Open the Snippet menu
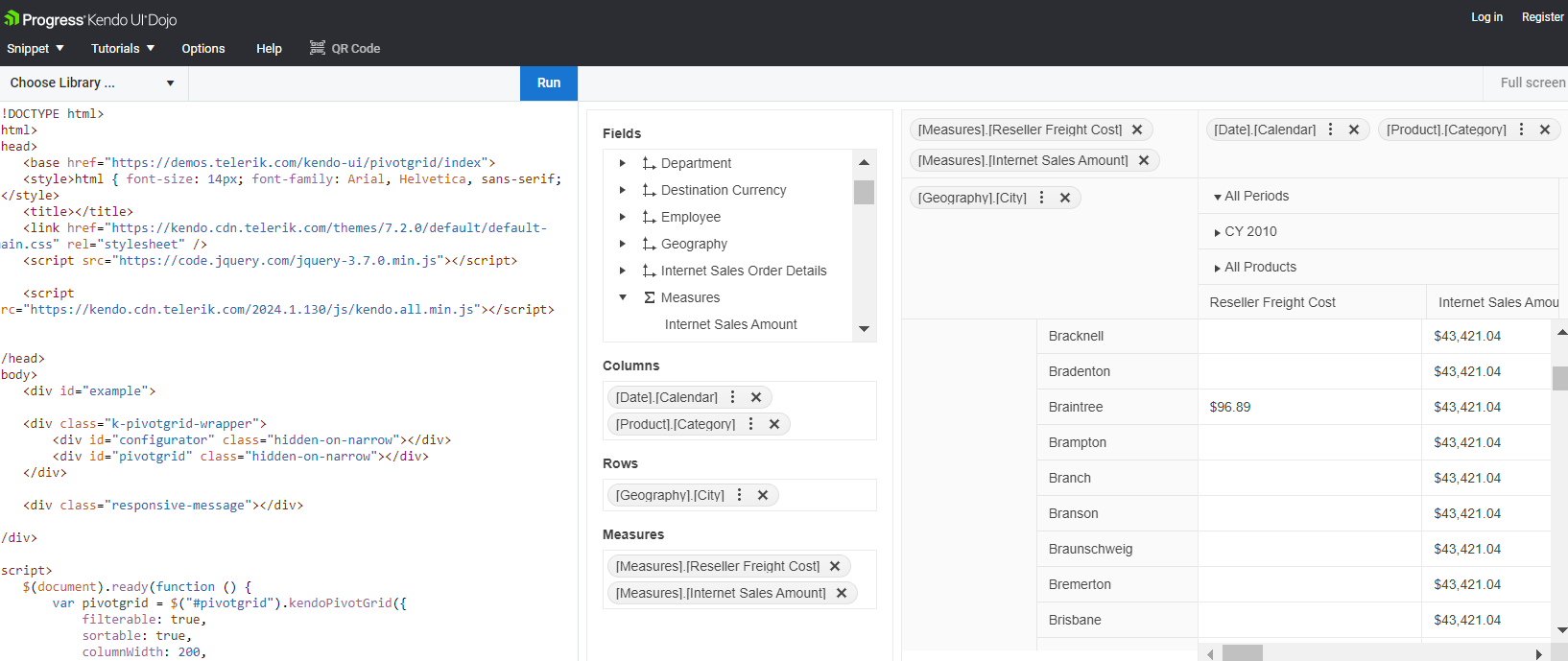Screen dimensions: 1568x661 pos(36,48)
